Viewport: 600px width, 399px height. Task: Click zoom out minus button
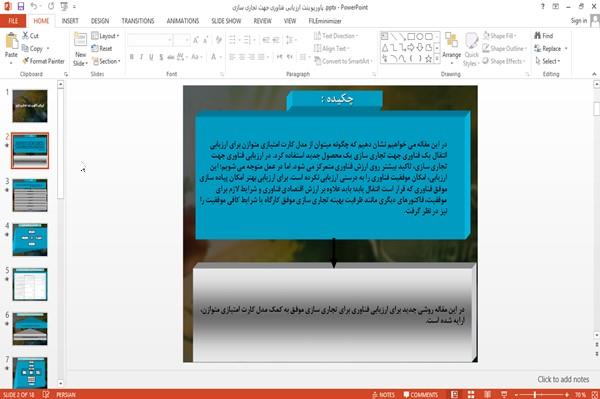(516, 394)
